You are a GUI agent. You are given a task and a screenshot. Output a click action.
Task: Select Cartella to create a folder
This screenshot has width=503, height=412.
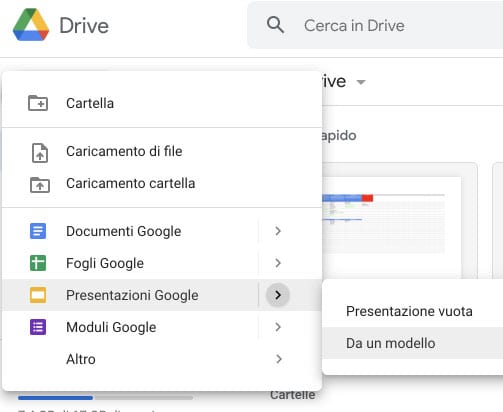tap(162, 103)
